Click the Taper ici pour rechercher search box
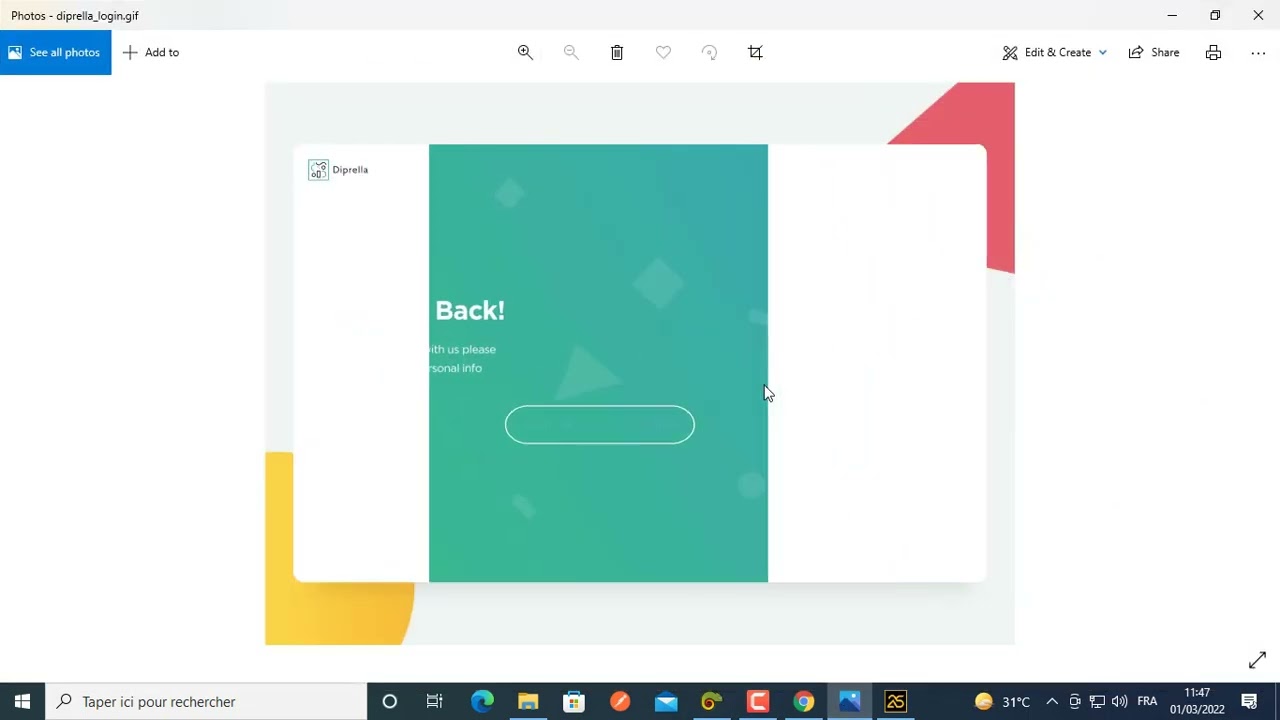The width and height of the screenshot is (1280, 720). click(206, 701)
